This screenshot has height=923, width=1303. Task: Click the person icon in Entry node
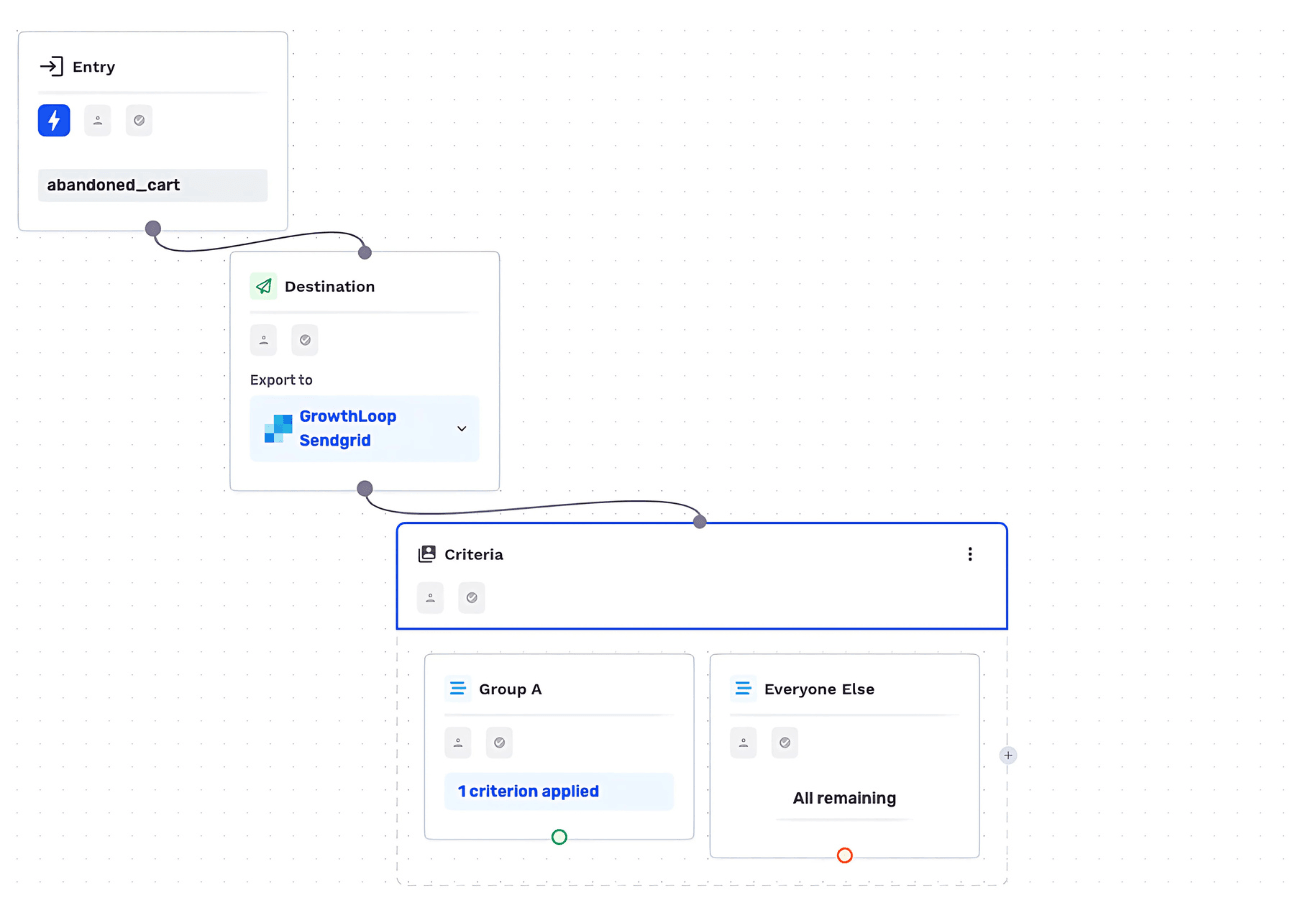(97, 120)
